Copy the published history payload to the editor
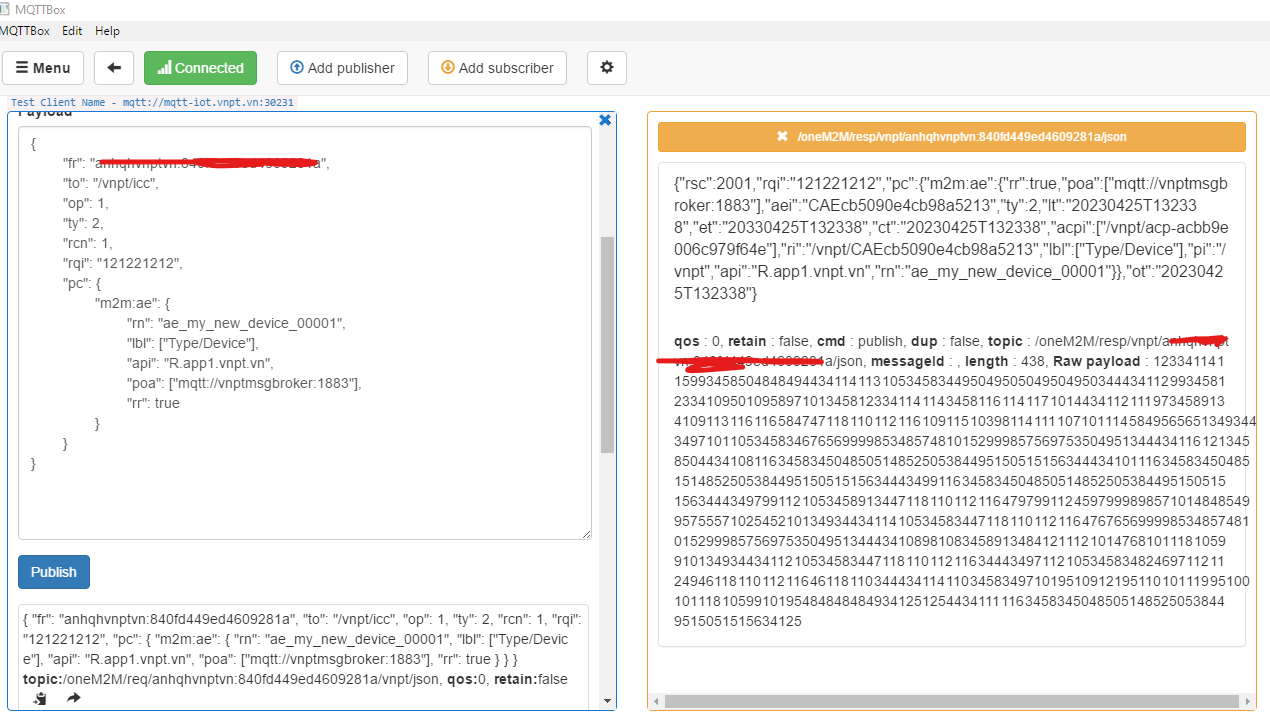 [x=40, y=699]
